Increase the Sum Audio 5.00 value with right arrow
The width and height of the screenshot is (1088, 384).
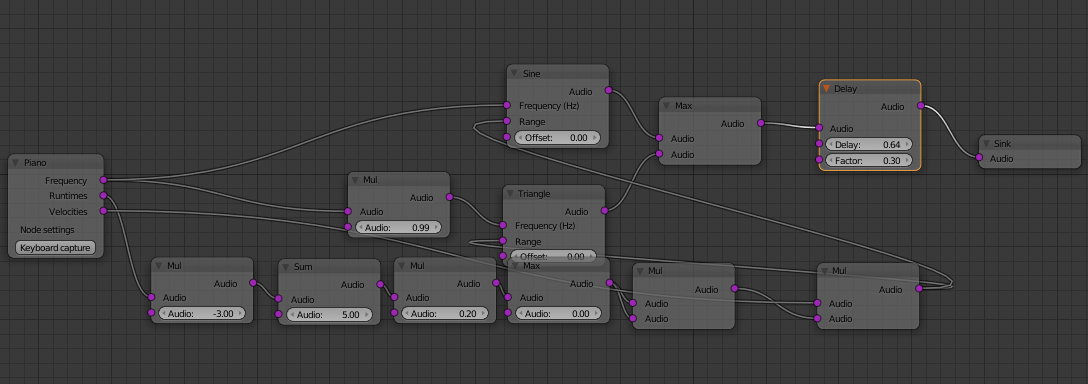tap(367, 315)
